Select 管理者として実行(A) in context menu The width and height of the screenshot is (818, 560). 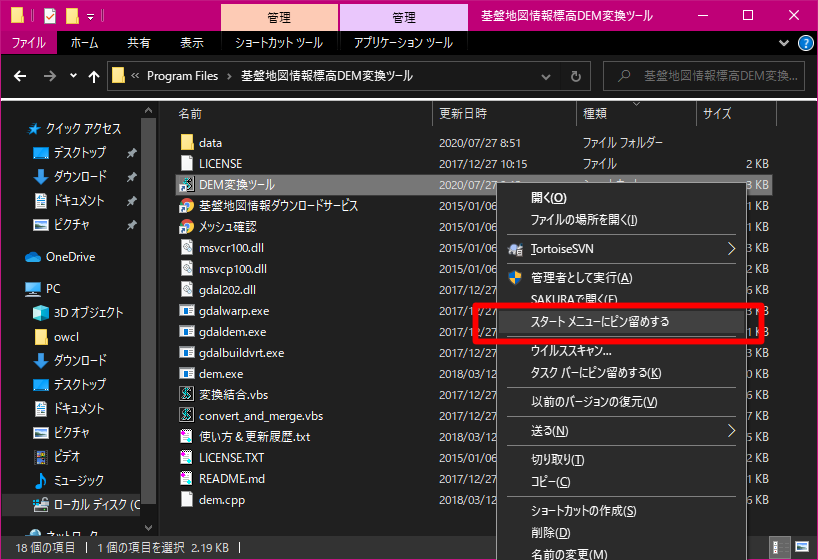point(581,277)
